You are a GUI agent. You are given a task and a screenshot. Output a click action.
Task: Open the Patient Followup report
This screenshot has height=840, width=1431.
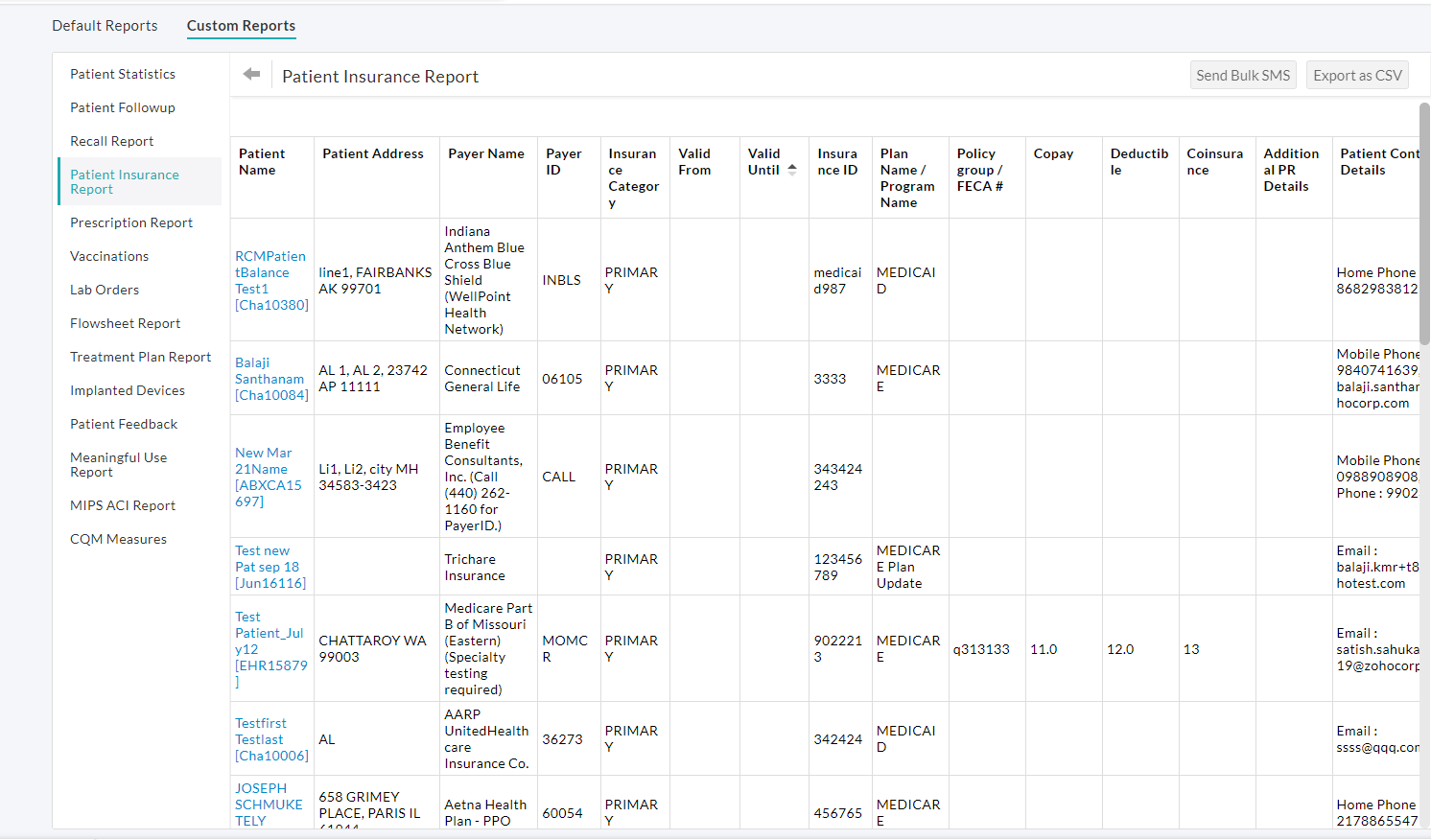pos(121,107)
